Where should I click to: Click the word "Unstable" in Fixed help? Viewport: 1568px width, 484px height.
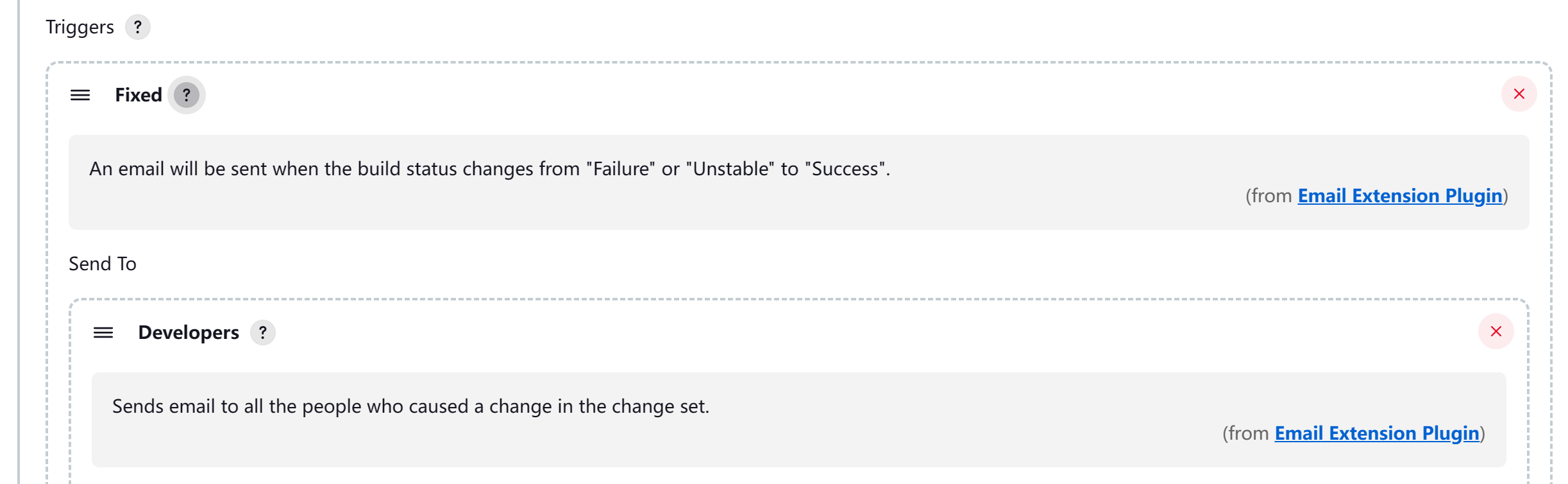(730, 169)
